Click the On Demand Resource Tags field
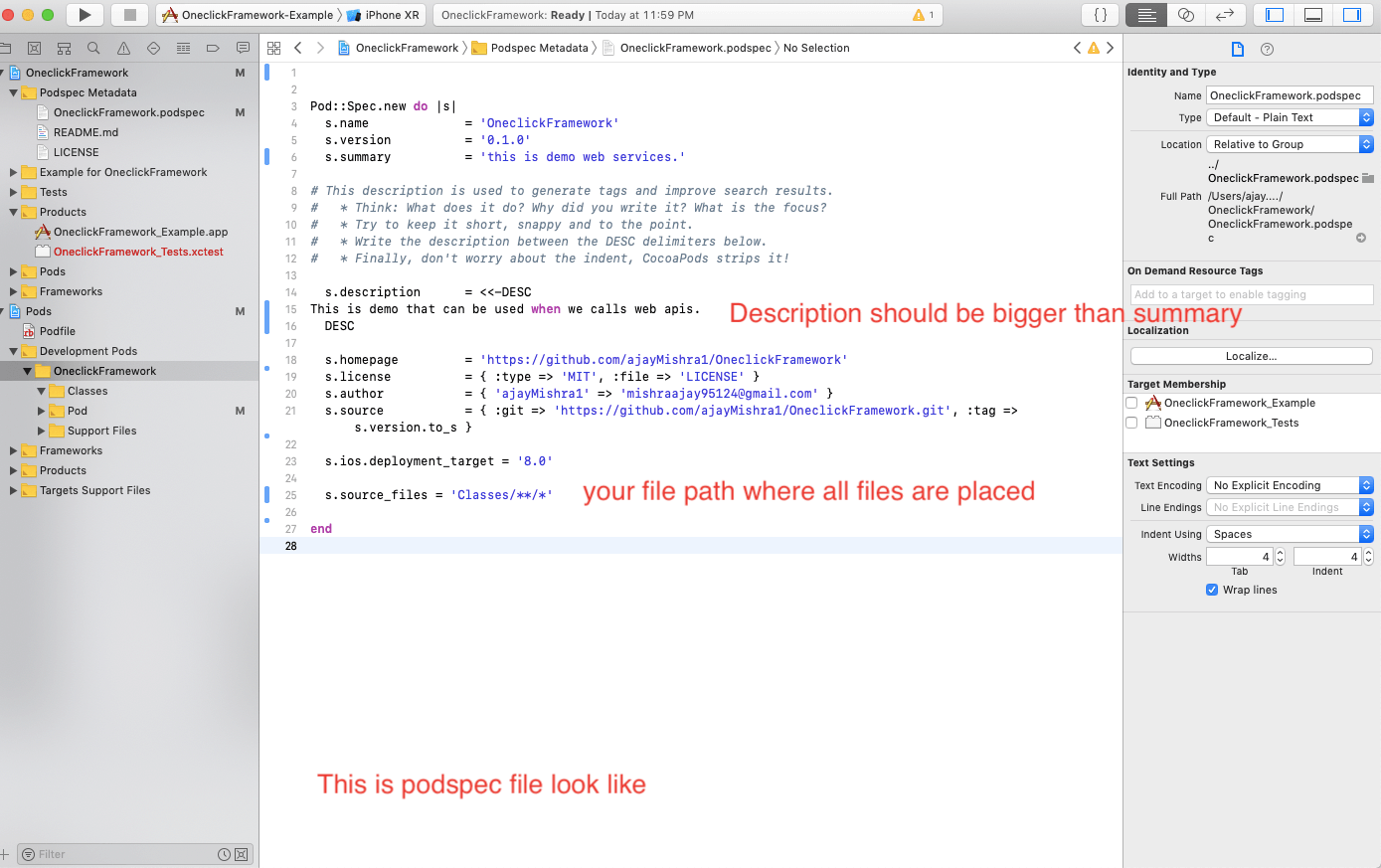Viewport: 1381px width, 868px height. point(1252,294)
